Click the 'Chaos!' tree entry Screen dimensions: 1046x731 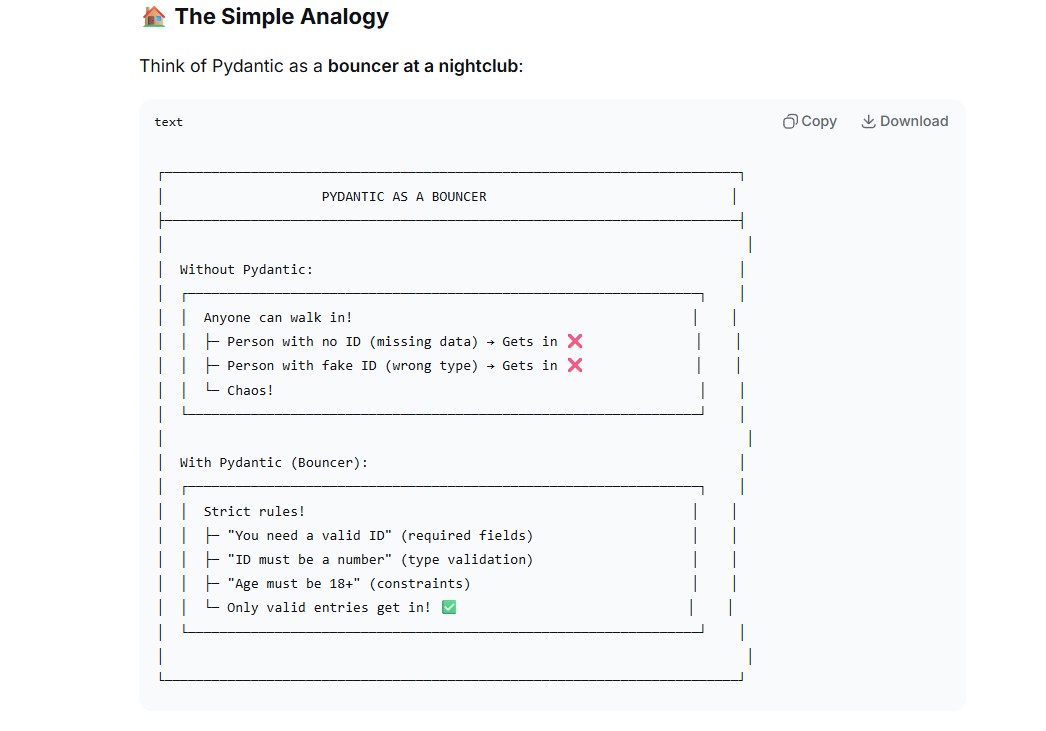(x=250, y=390)
